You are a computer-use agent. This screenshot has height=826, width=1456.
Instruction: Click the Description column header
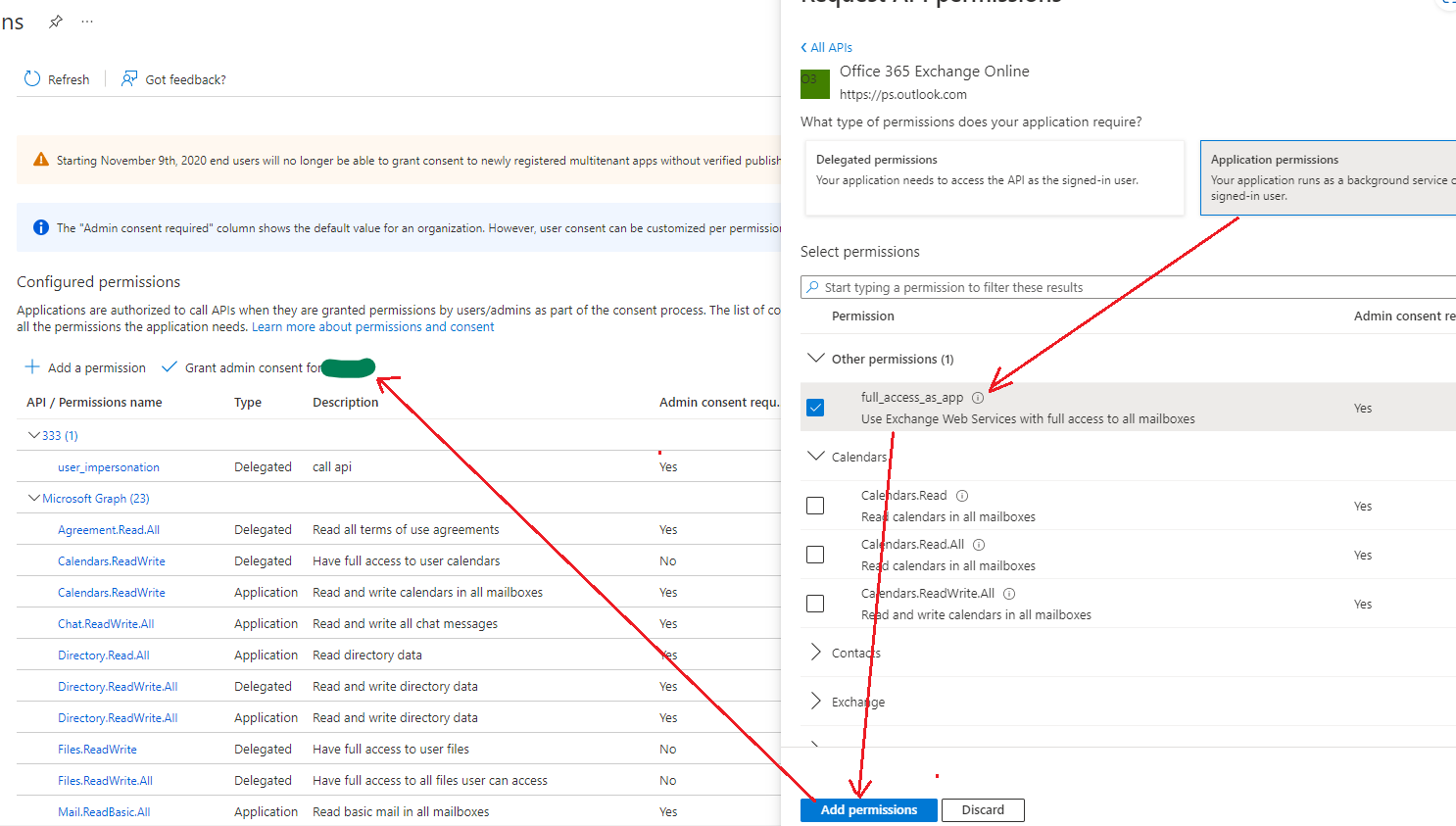pos(345,402)
